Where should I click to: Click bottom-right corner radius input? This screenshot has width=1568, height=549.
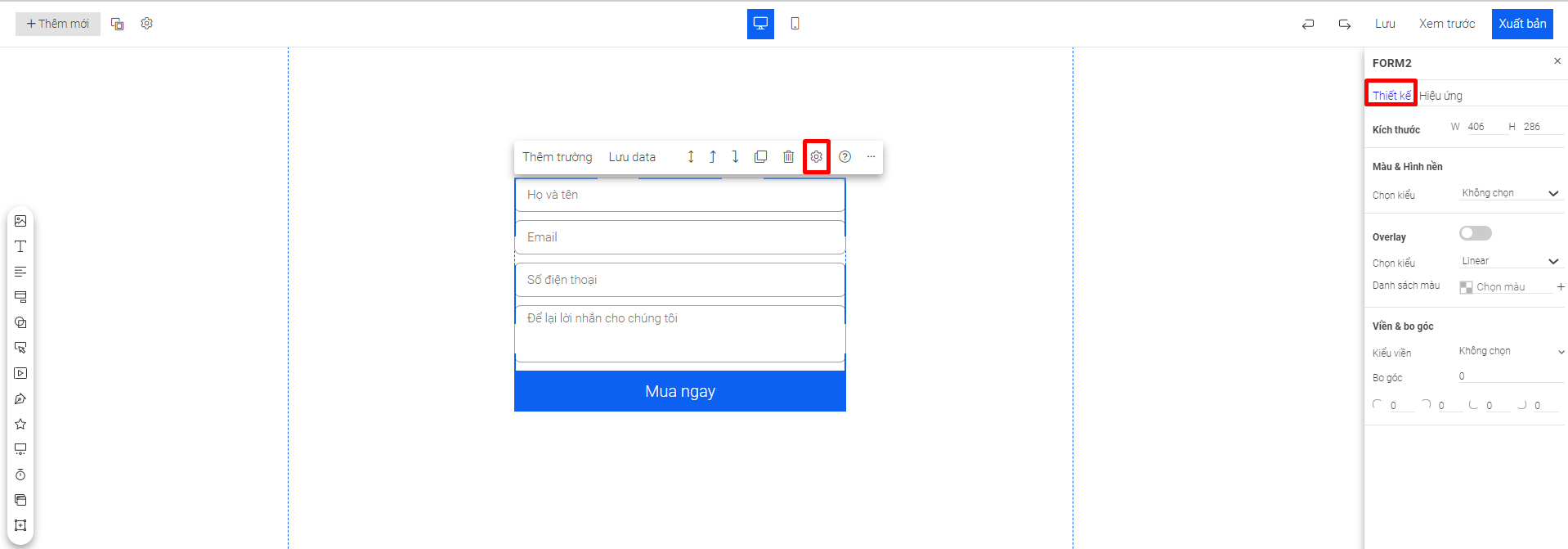1546,406
